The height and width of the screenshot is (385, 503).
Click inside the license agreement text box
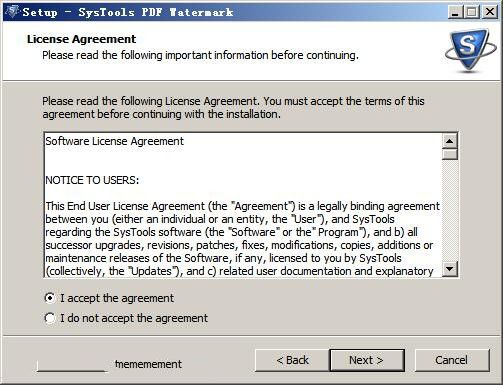pyautogui.click(x=243, y=205)
